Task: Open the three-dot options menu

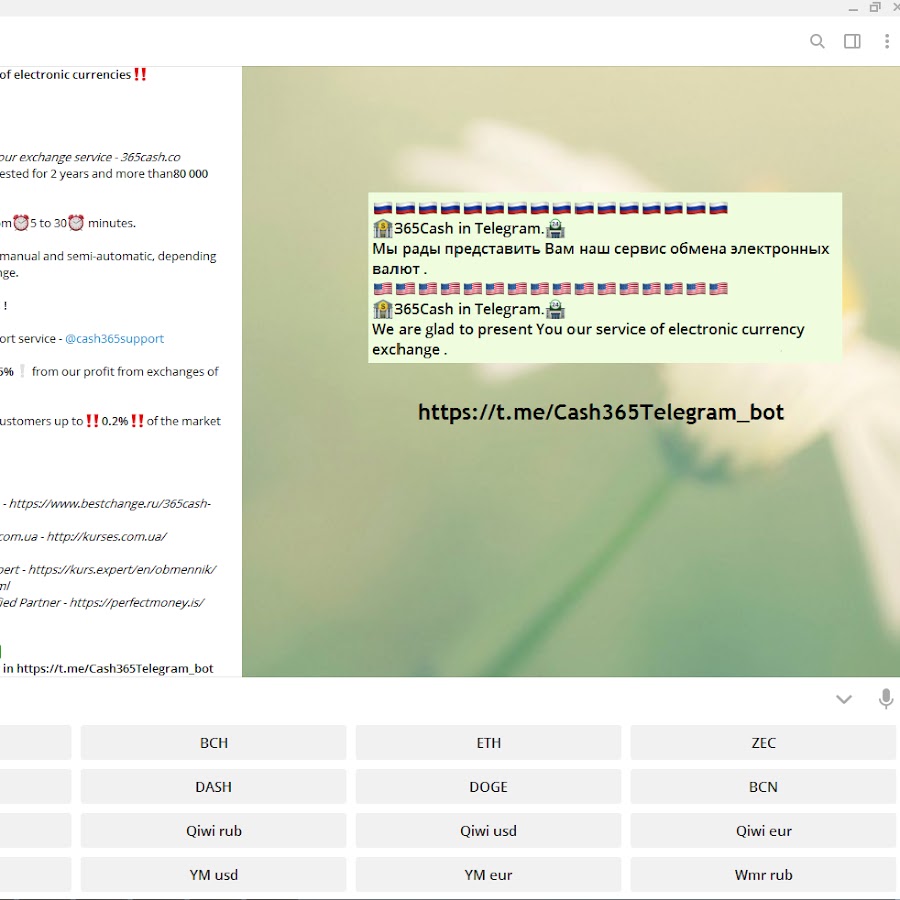Action: [886, 41]
